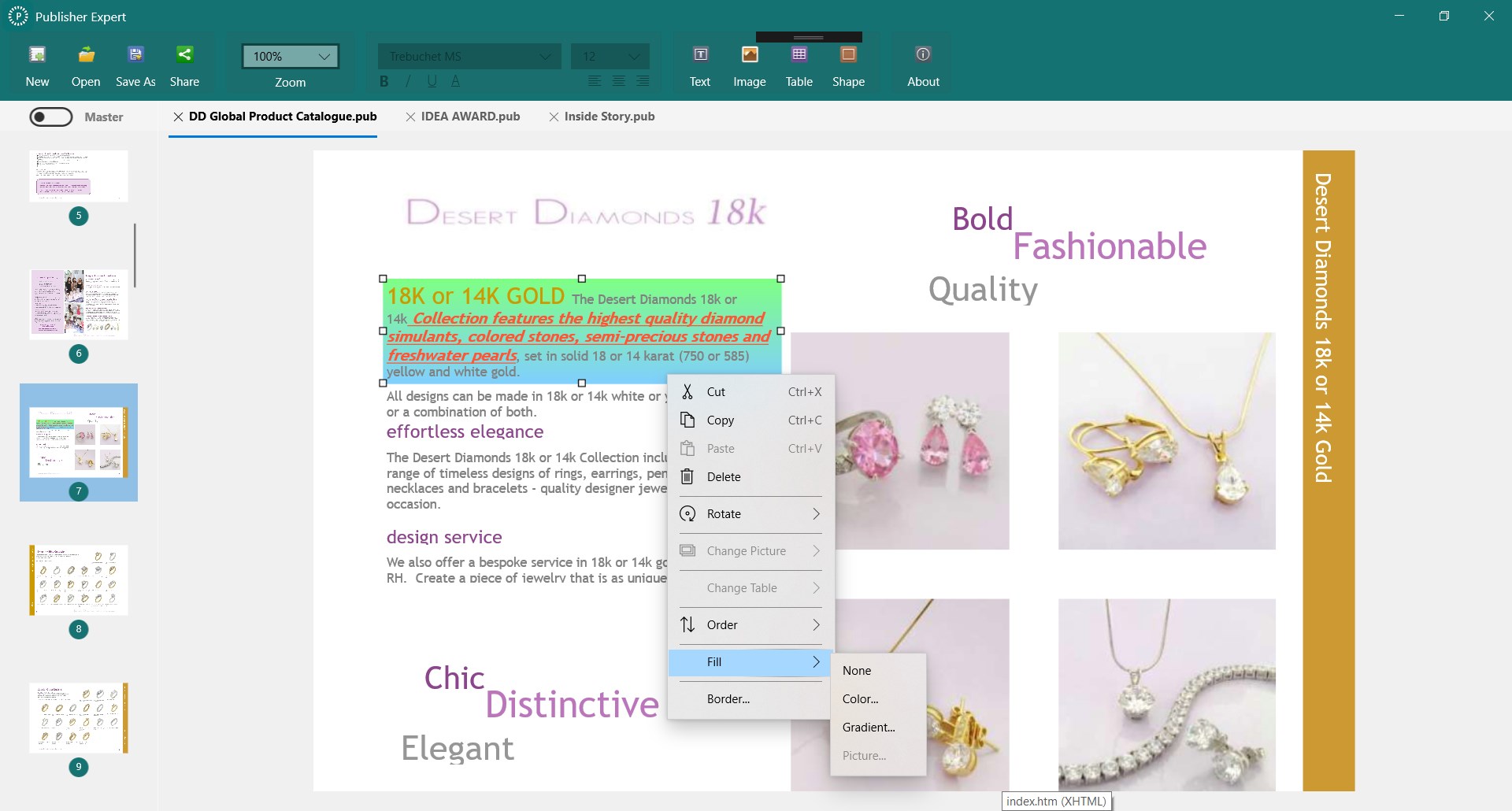The width and height of the screenshot is (1512, 811).
Task: Open the About info icon
Action: (923, 54)
